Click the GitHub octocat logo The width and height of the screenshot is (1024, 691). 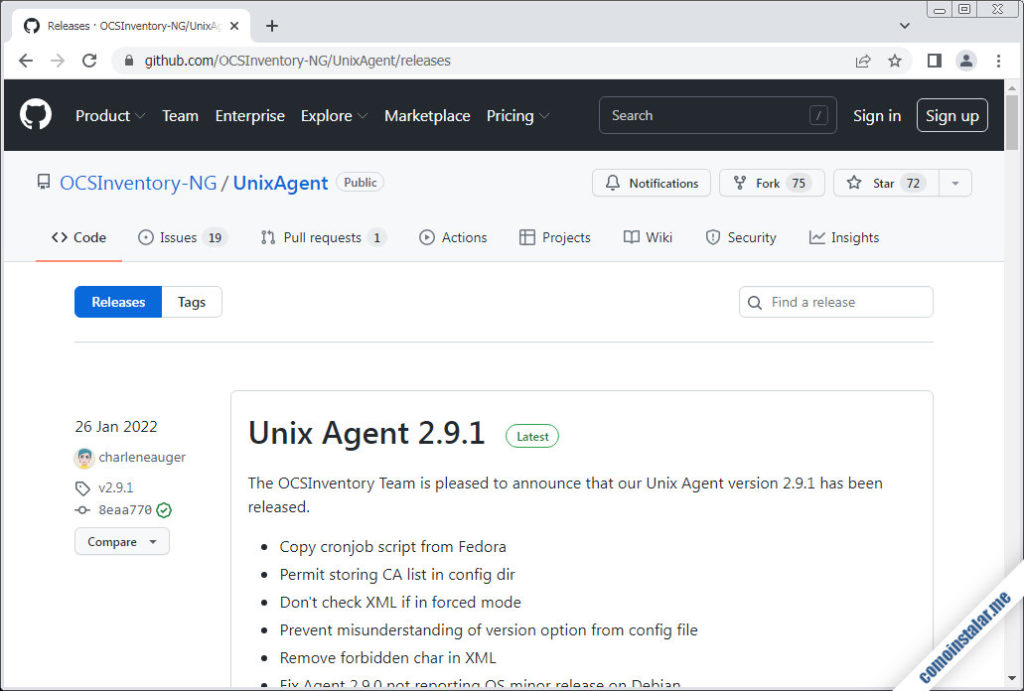click(35, 114)
